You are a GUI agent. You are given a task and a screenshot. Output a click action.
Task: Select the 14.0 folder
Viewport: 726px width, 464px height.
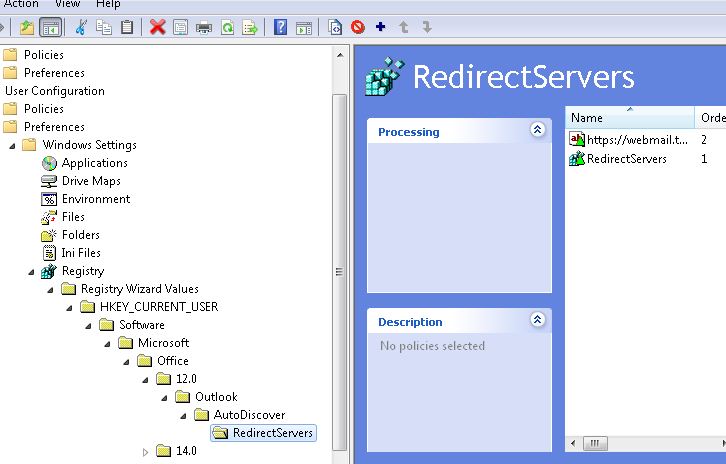click(186, 451)
